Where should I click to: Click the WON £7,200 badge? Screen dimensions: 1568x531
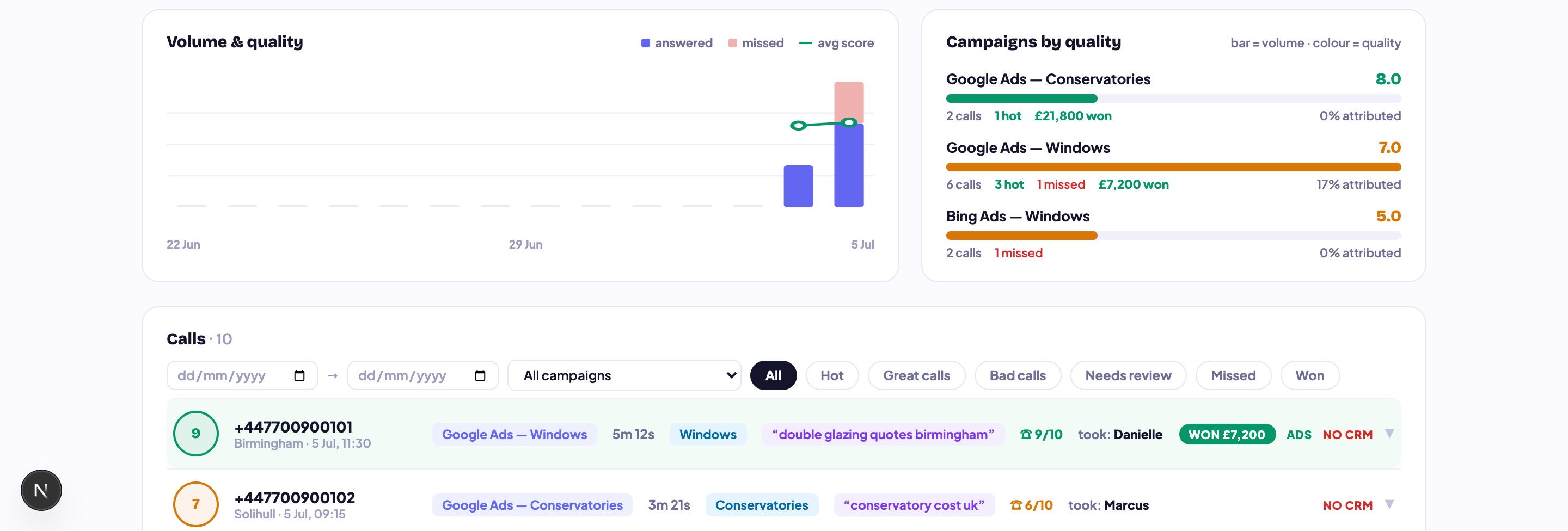pos(1227,434)
